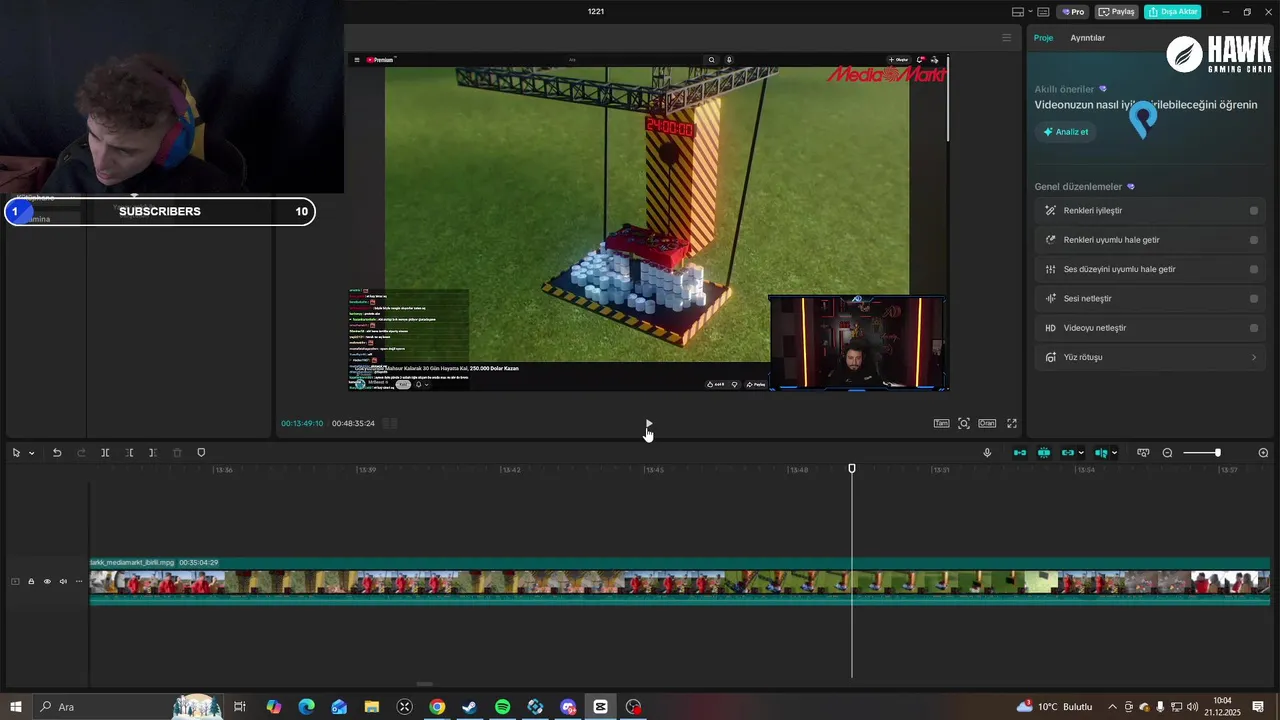Toggle auto snapping on the timeline
The width and height of the screenshot is (1280, 720).
coord(1044,453)
